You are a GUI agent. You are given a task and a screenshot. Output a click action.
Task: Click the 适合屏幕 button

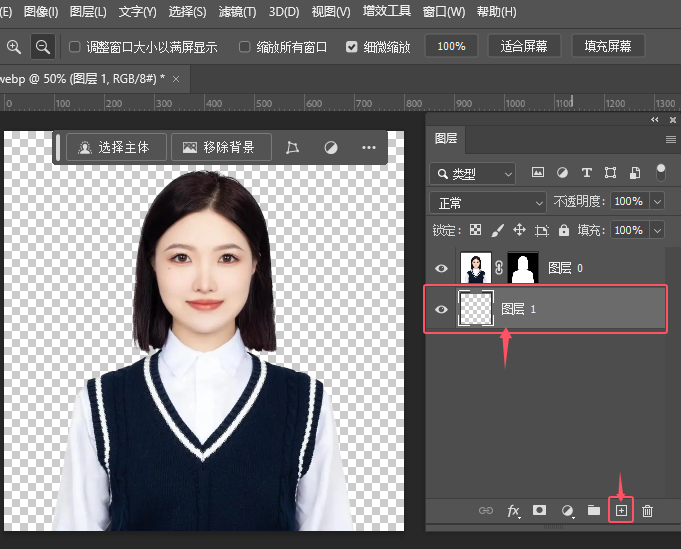pos(523,46)
